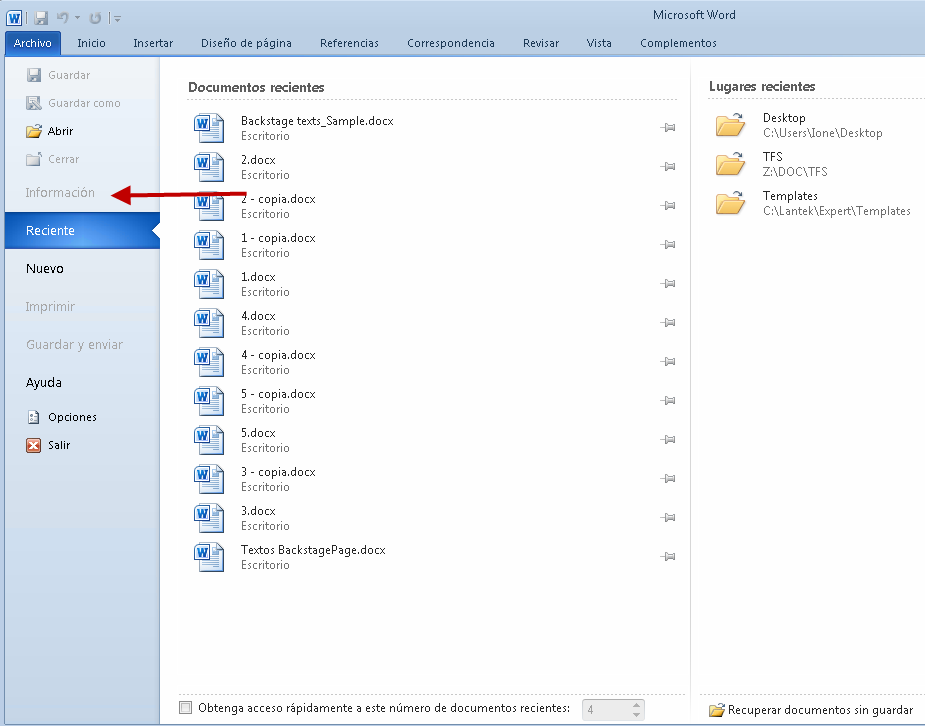Open the Correspondencia tab
Screen dimensions: 925x726
coord(451,43)
